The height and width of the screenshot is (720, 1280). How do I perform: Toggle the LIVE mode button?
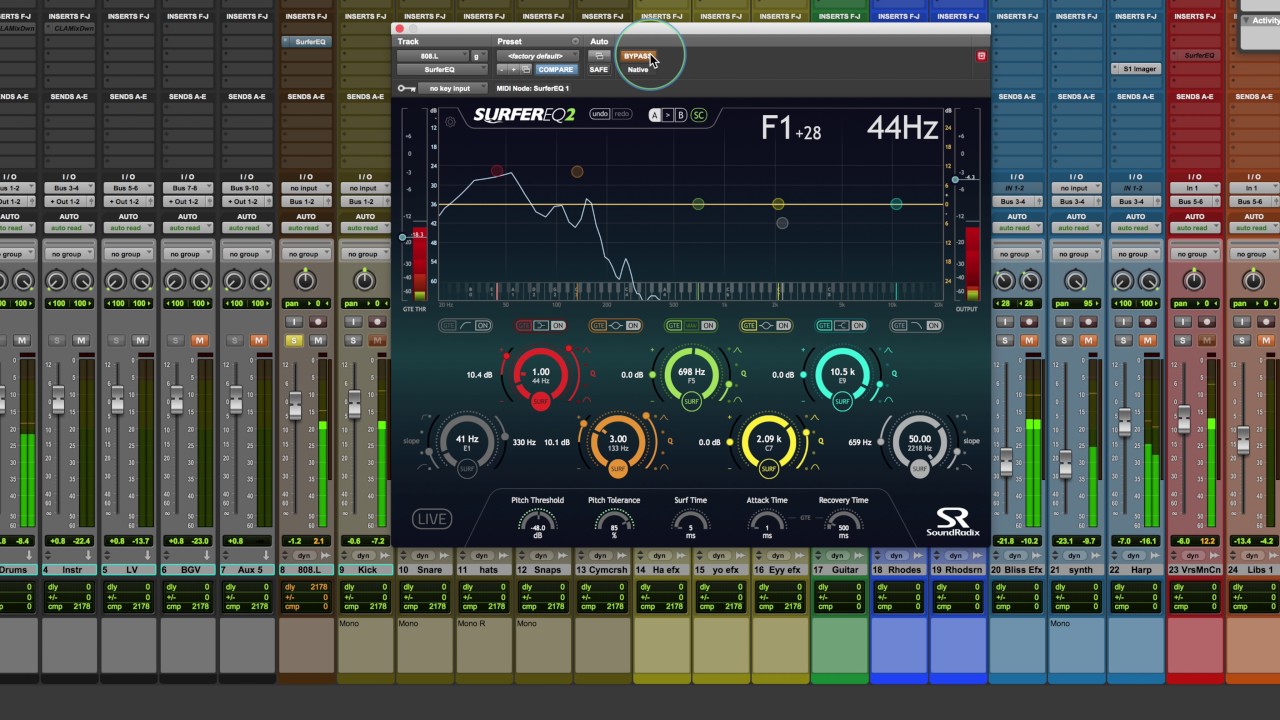point(432,519)
